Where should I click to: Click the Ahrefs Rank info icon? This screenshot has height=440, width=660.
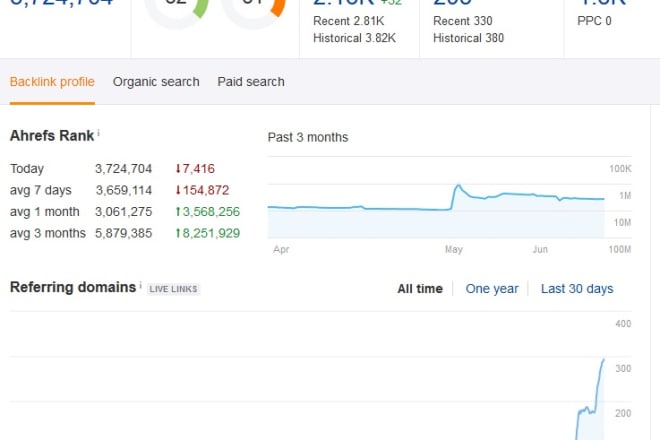[98, 133]
